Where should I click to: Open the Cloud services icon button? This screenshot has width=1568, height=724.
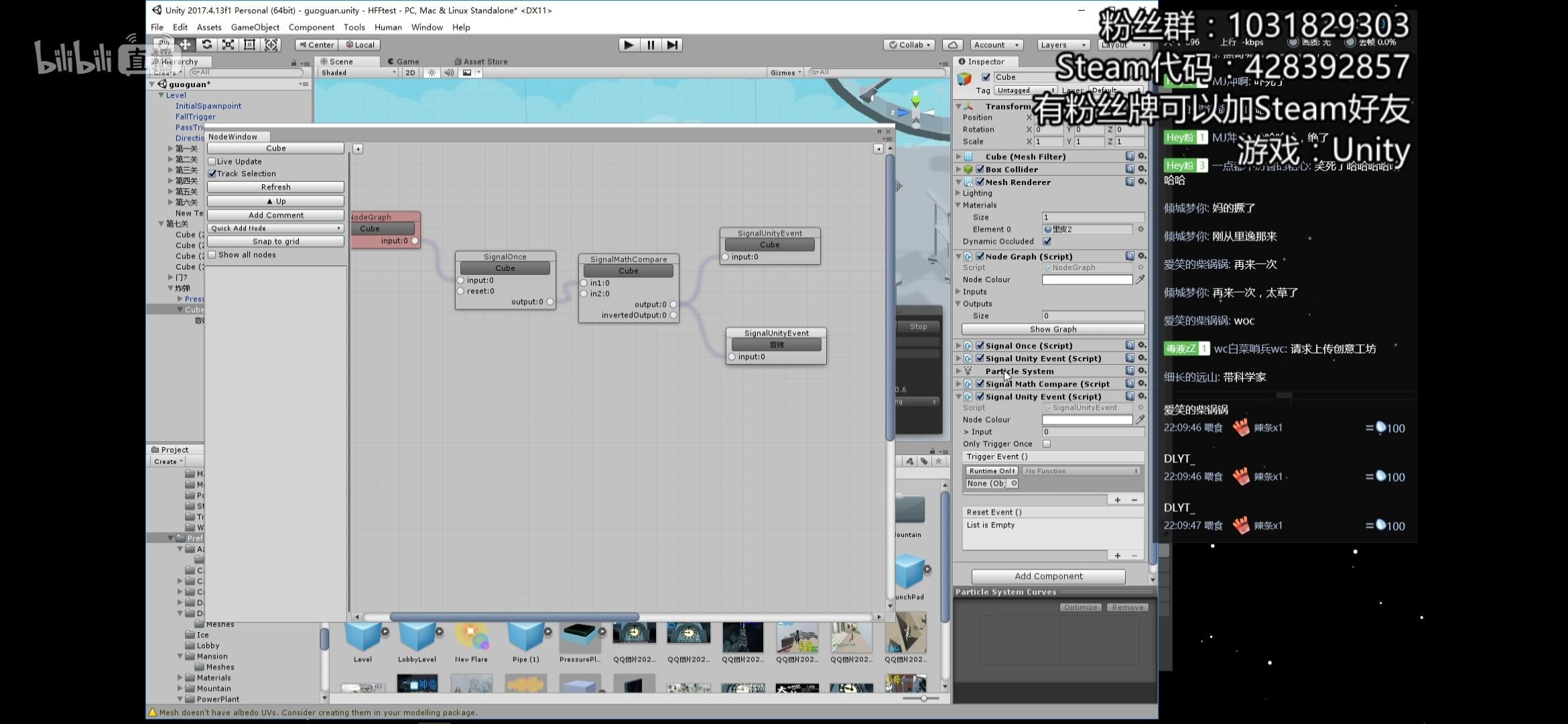[953, 45]
